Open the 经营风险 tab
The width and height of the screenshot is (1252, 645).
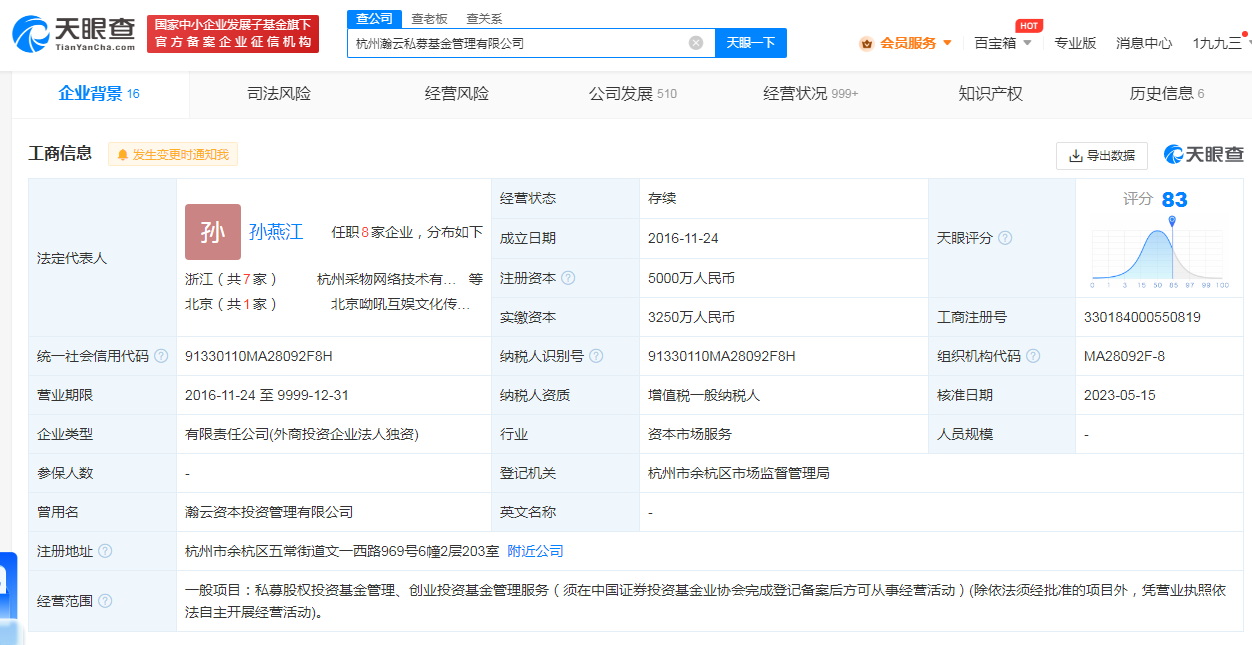click(457, 94)
